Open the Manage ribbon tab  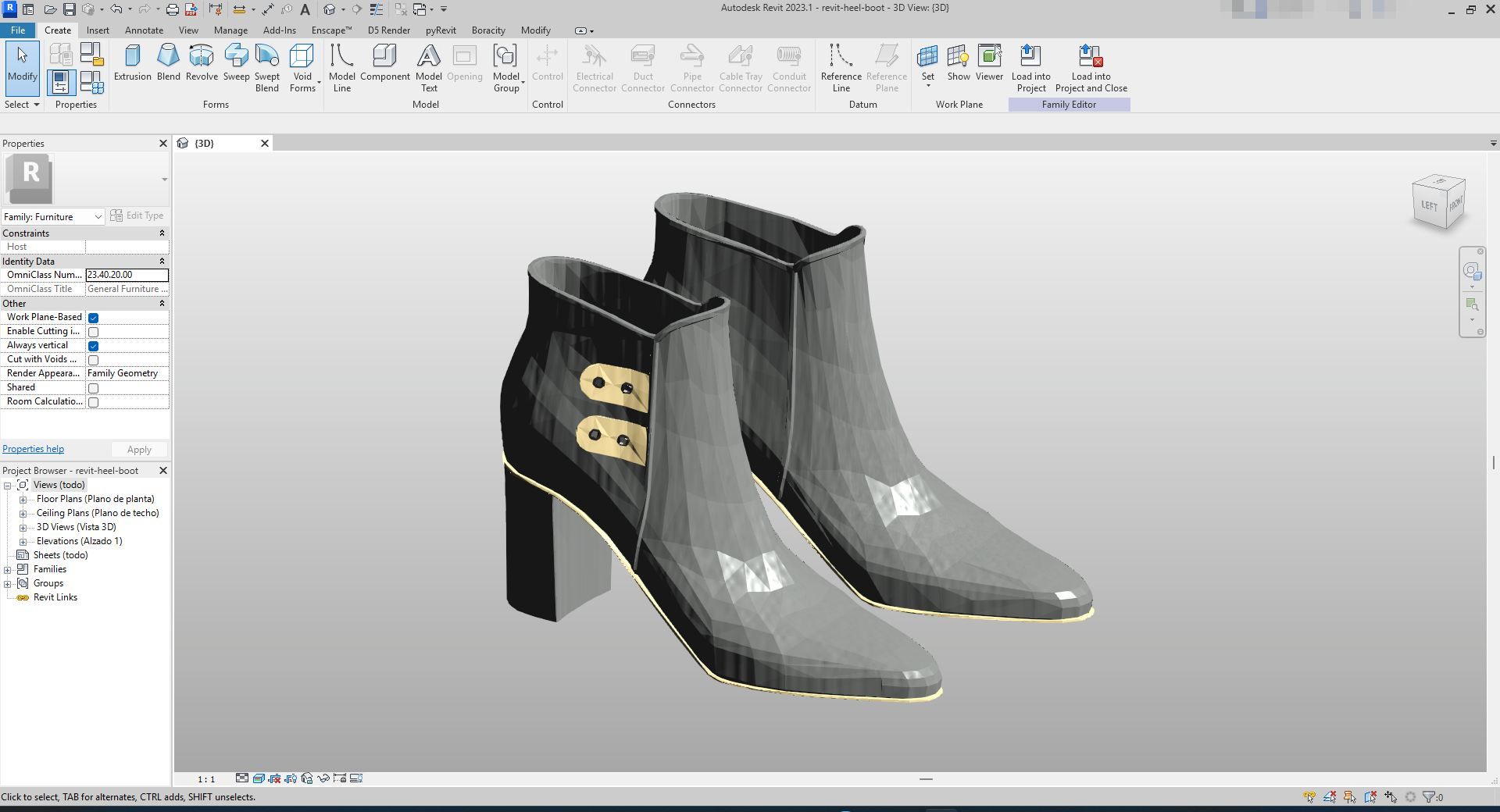tap(230, 30)
